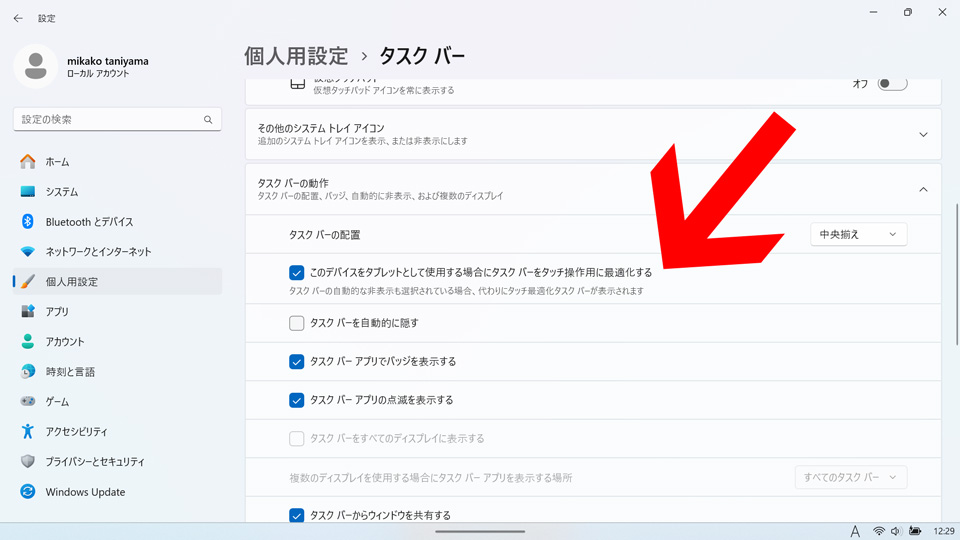960x540 pixels.
Task: Click the 個人用設定 paintbrush icon
Action: coord(28,282)
